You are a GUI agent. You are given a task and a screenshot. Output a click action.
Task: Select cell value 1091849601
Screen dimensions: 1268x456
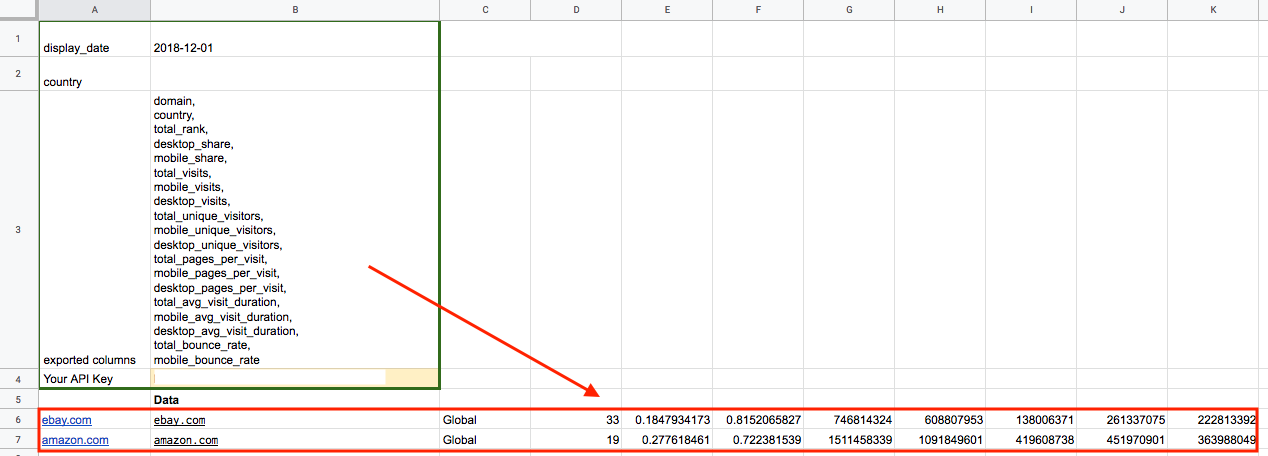pos(940,440)
